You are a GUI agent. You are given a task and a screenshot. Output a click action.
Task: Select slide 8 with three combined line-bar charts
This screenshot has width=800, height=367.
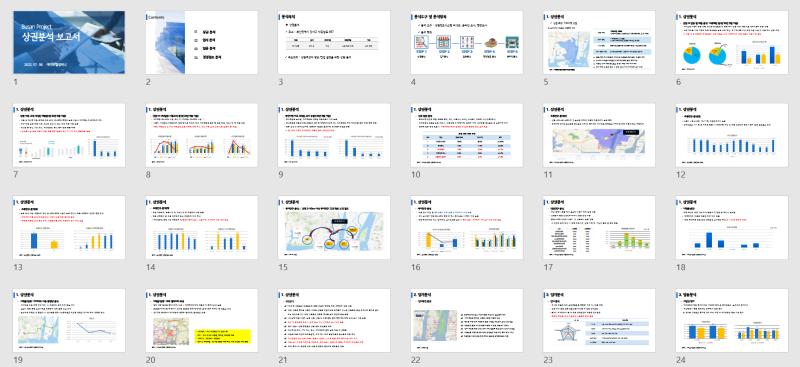tap(202, 135)
